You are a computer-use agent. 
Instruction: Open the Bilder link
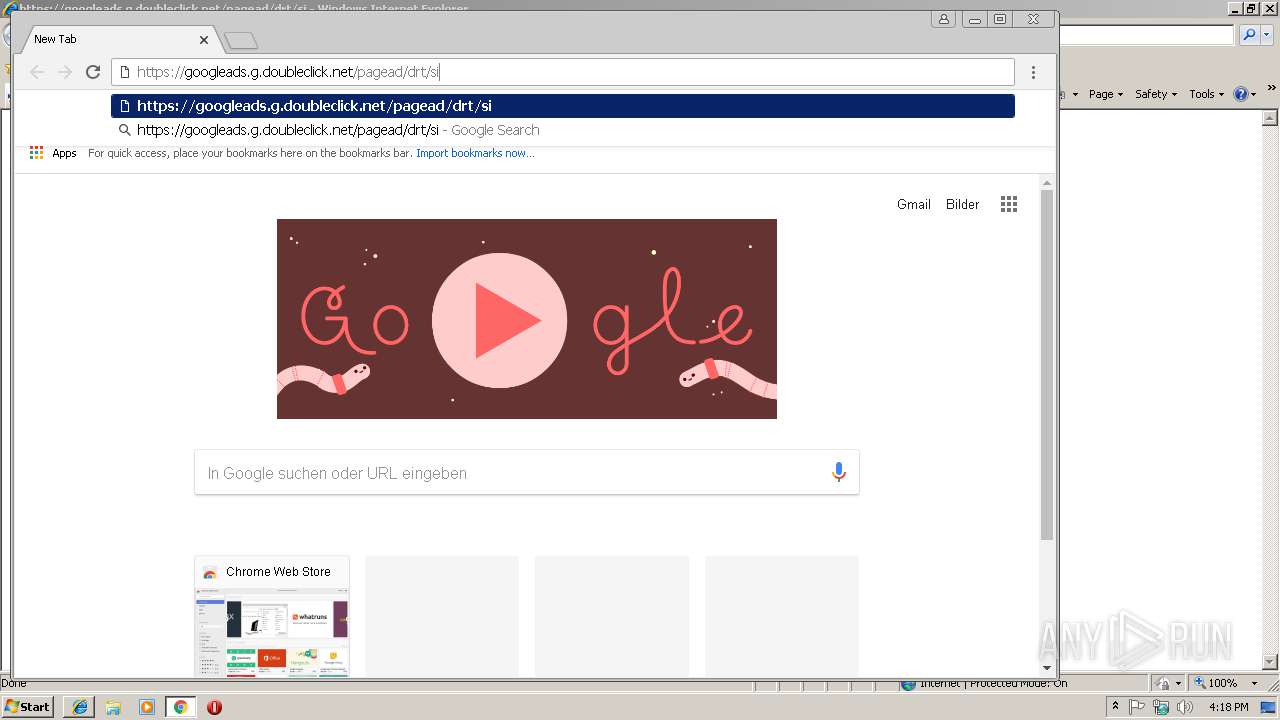pos(962,204)
